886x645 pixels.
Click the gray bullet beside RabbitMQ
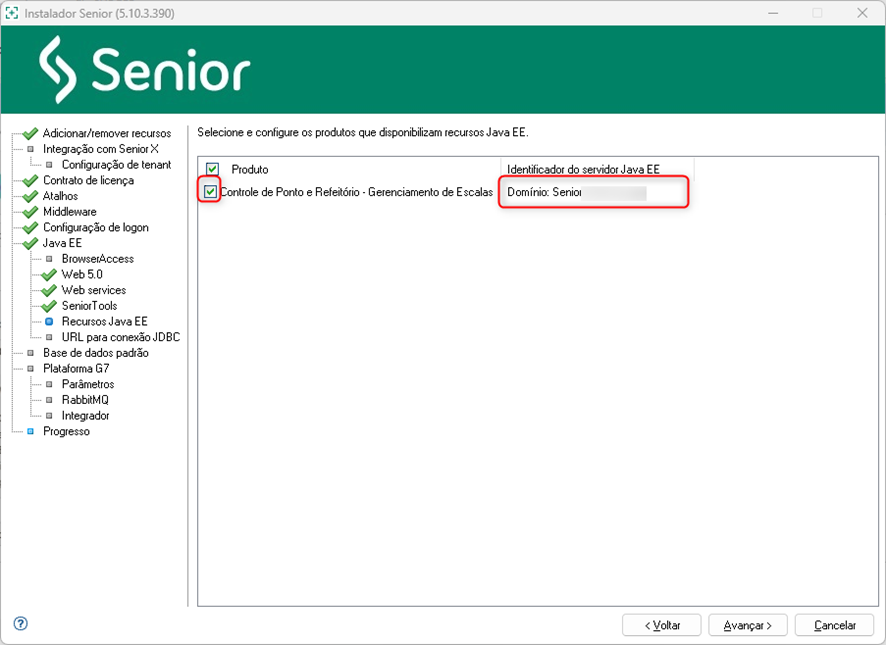(x=49, y=400)
